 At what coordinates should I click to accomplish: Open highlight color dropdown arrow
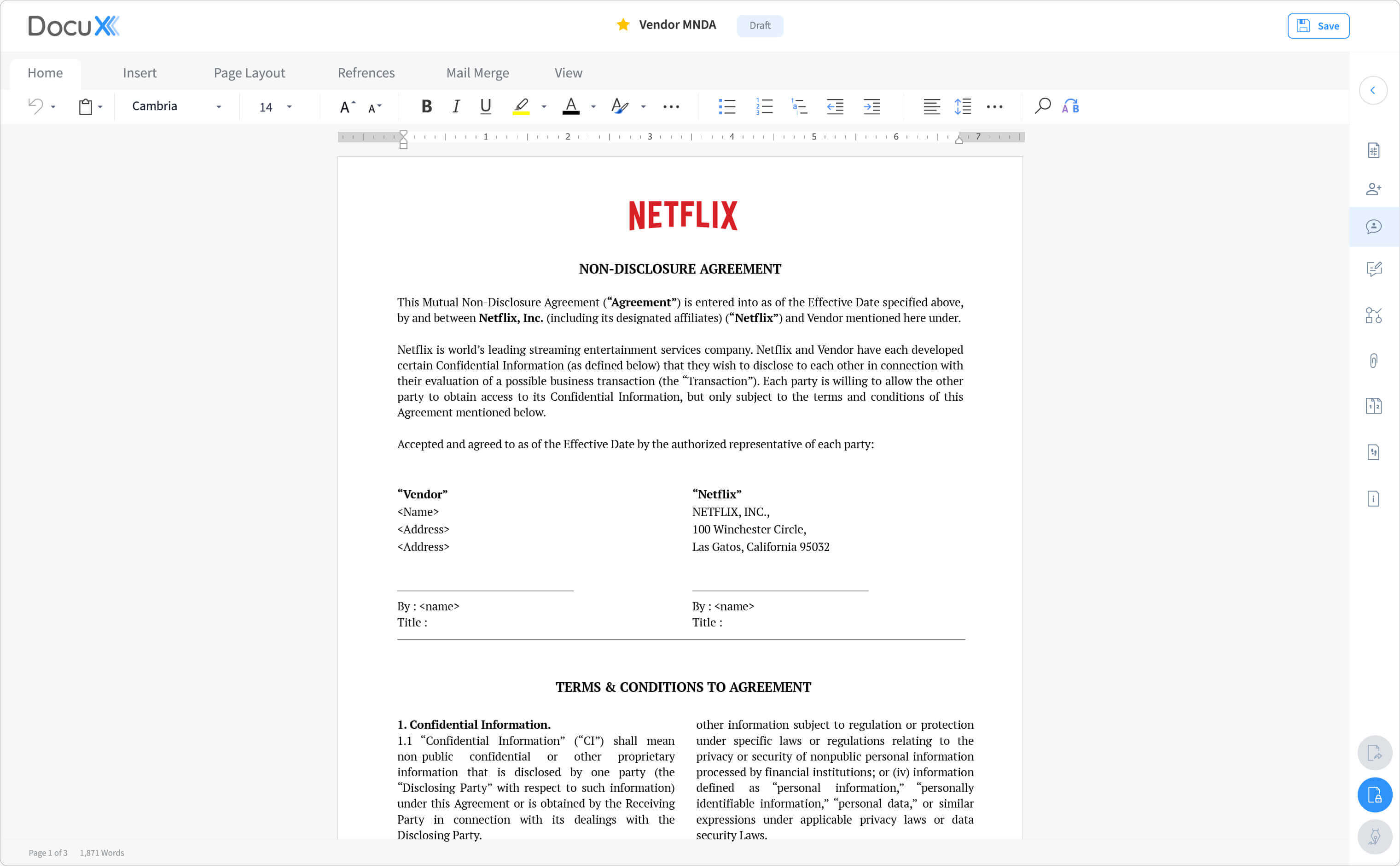pos(544,107)
